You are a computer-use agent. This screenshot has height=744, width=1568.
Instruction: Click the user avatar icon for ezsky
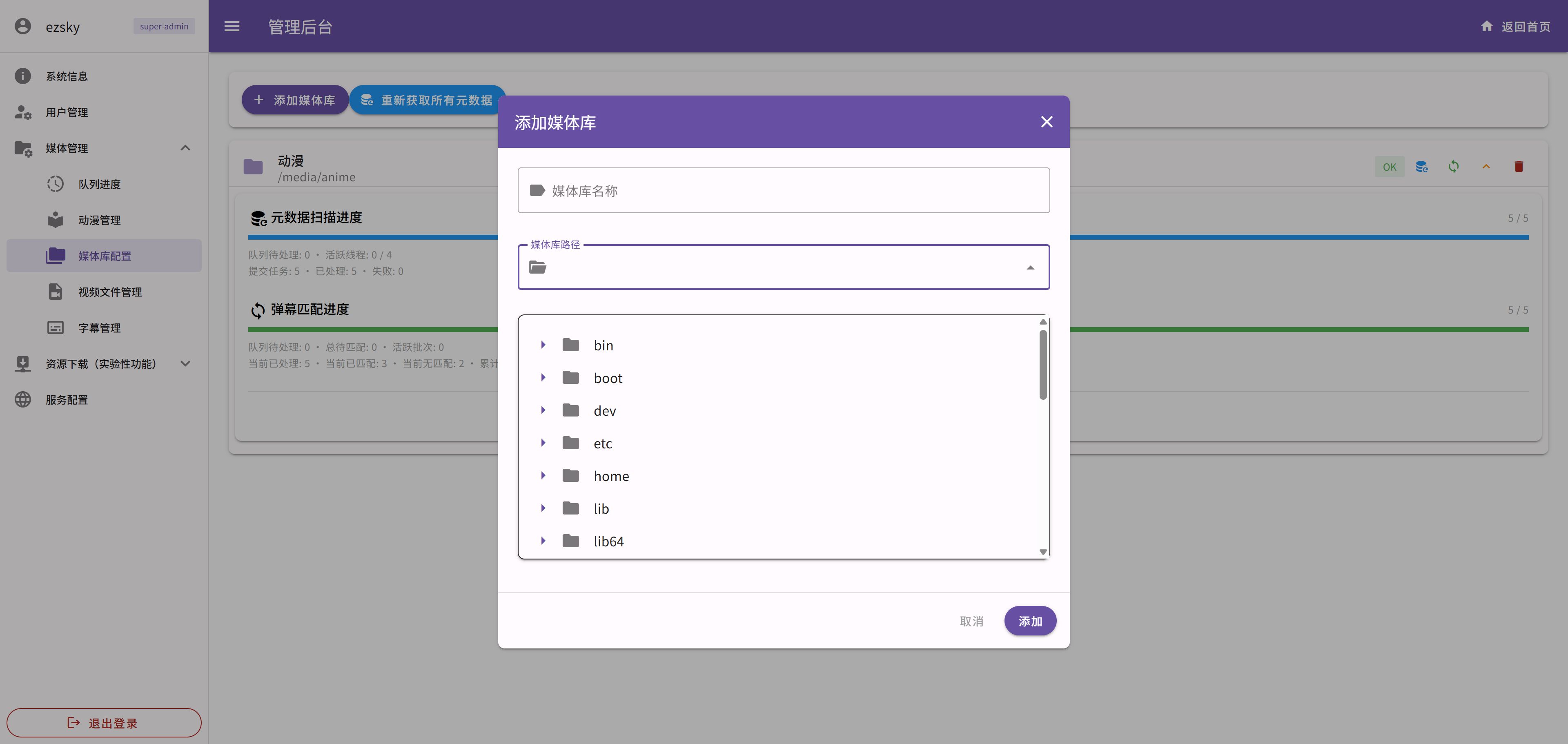click(22, 26)
